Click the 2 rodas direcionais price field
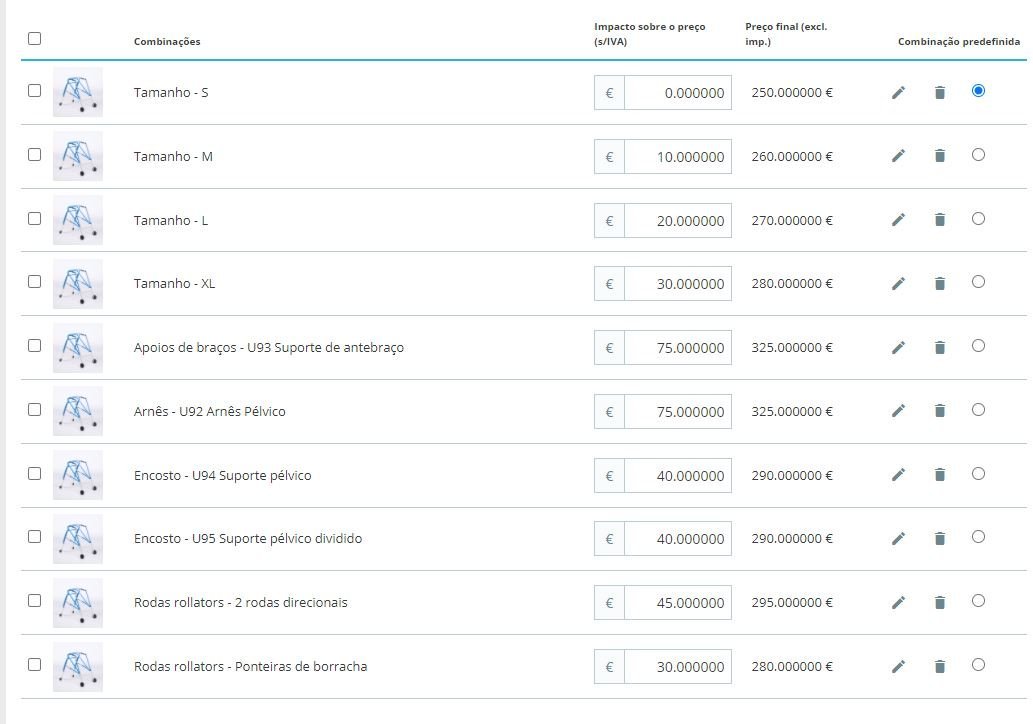 point(678,603)
